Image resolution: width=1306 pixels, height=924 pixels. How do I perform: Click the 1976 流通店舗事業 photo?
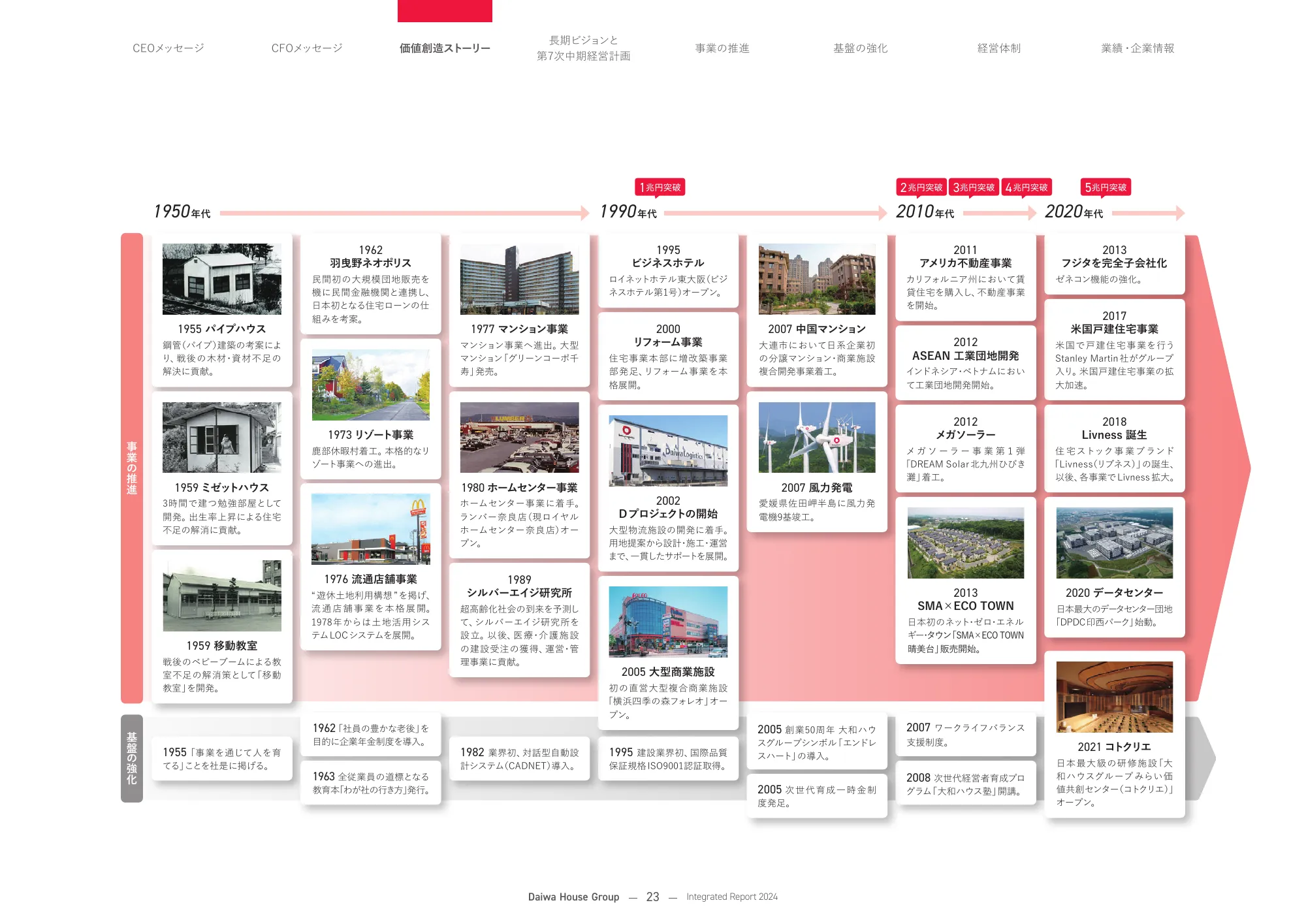point(371,529)
